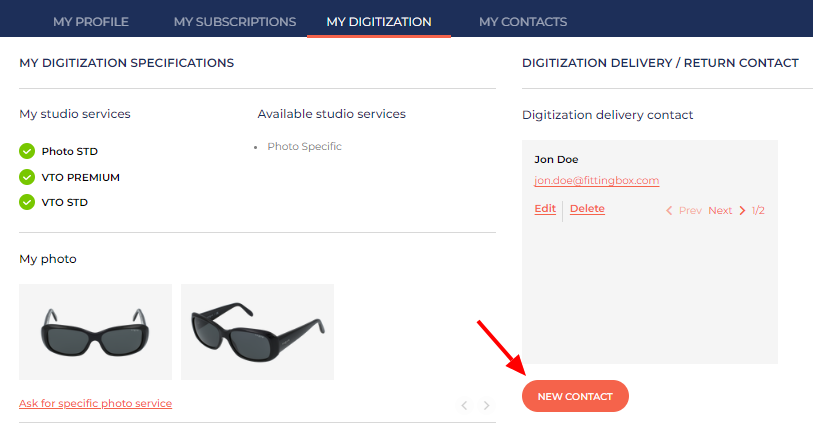The height and width of the screenshot is (438, 813).
Task: Open jon.doe@fittingbox.com email link
Action: (596, 181)
